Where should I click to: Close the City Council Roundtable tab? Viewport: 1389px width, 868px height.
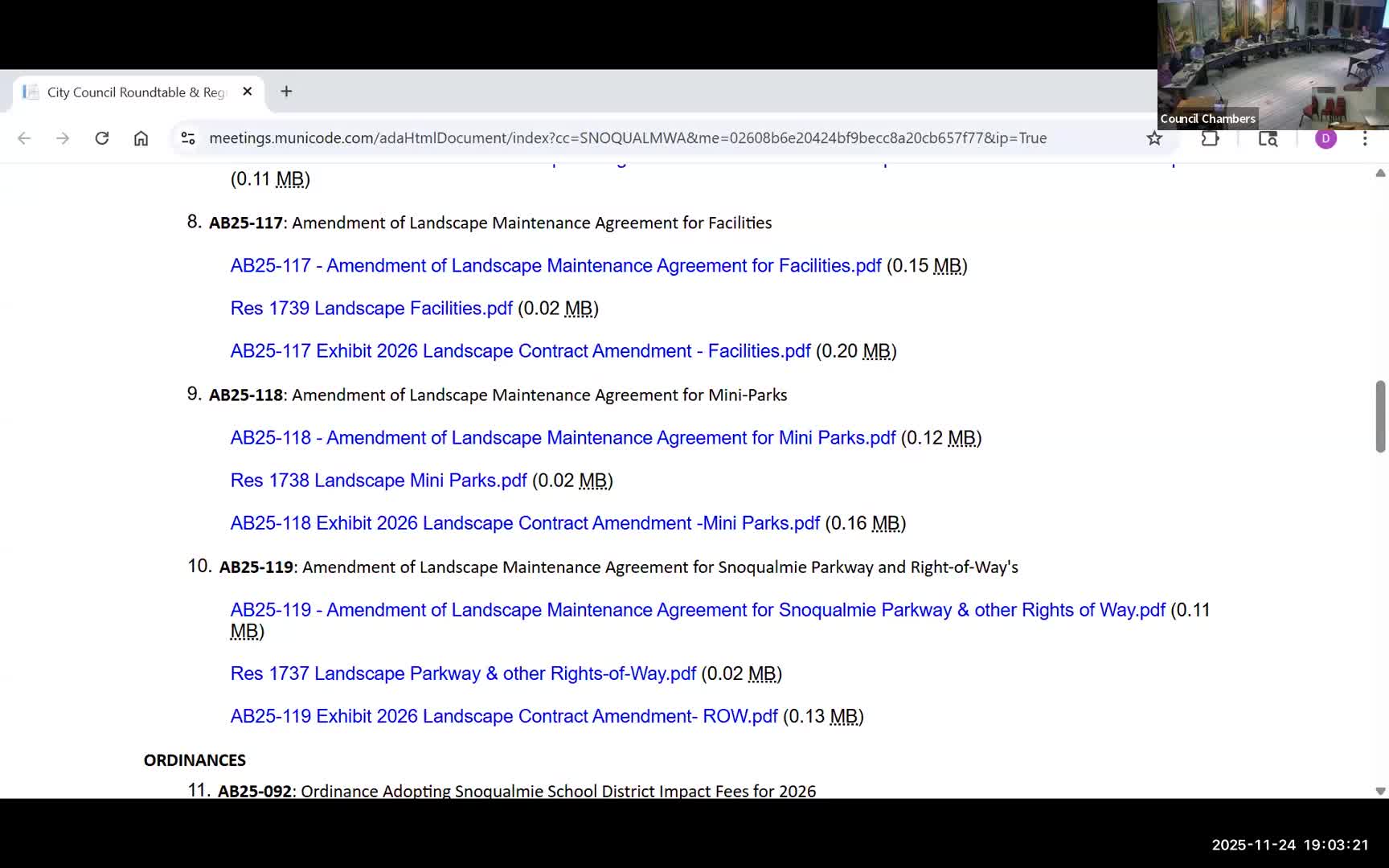click(248, 92)
